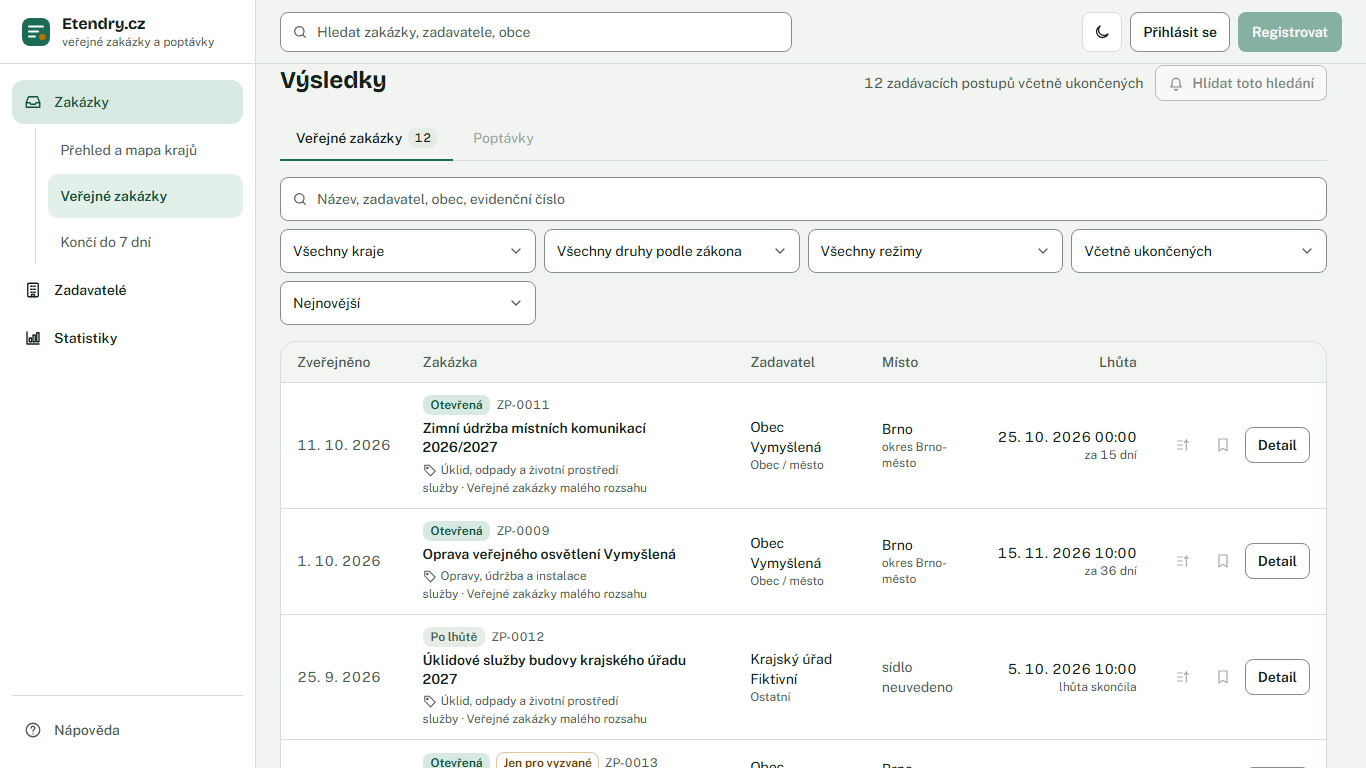The image size is (1366, 768).
Task: Click the Přihlásit se button
Action: (1180, 32)
